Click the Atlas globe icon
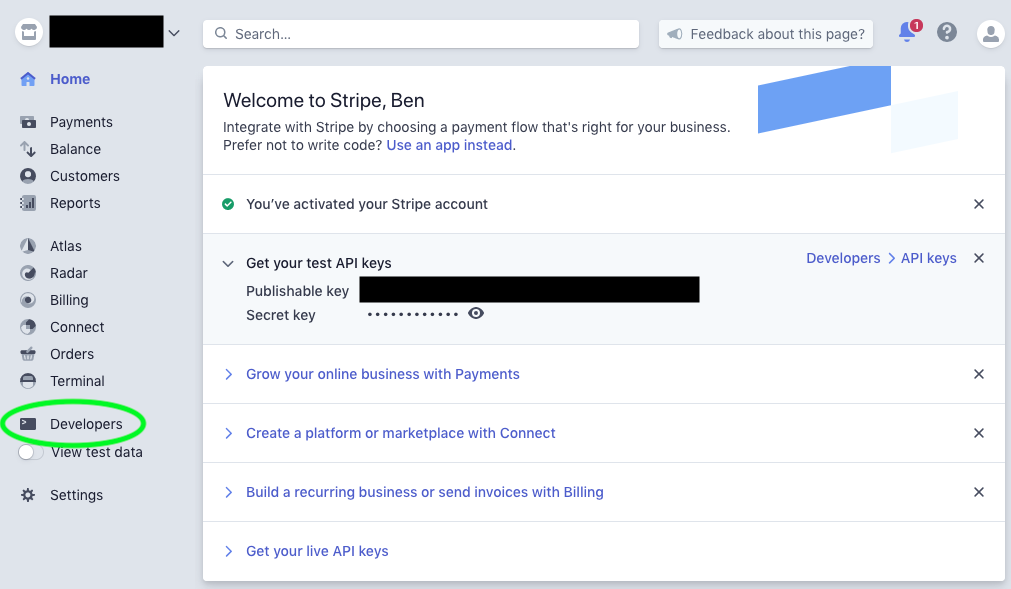Screen dimensions: 1011x589 29,246
